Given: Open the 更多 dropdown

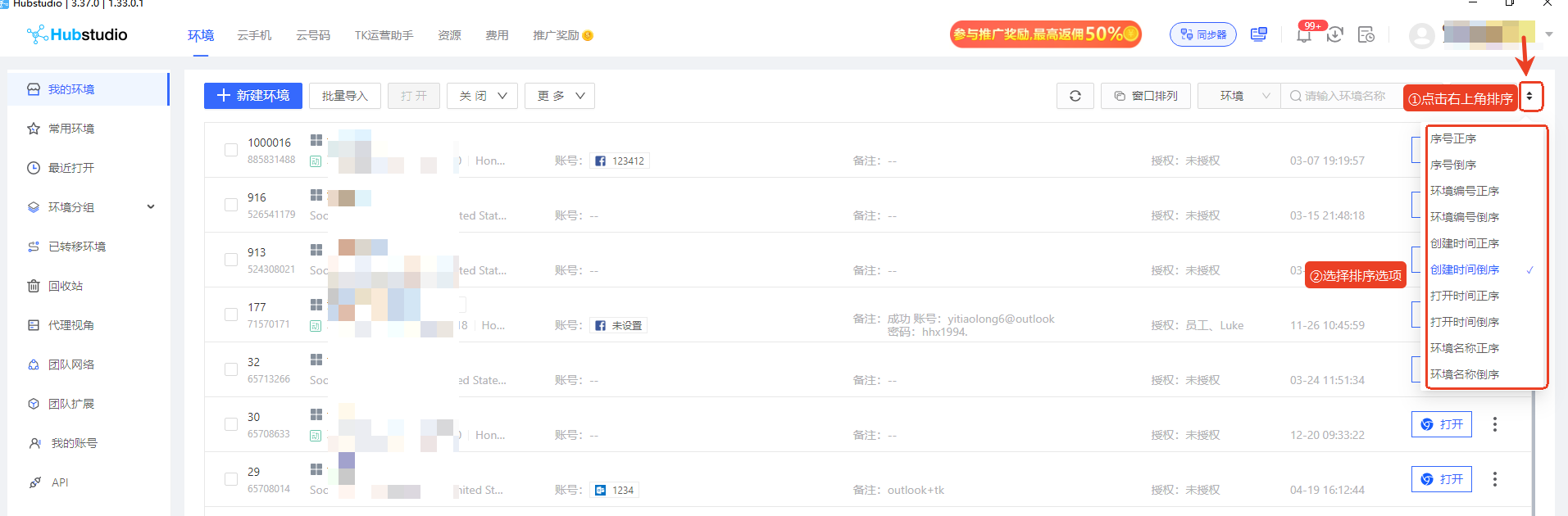Looking at the screenshot, I should pyautogui.click(x=560, y=96).
